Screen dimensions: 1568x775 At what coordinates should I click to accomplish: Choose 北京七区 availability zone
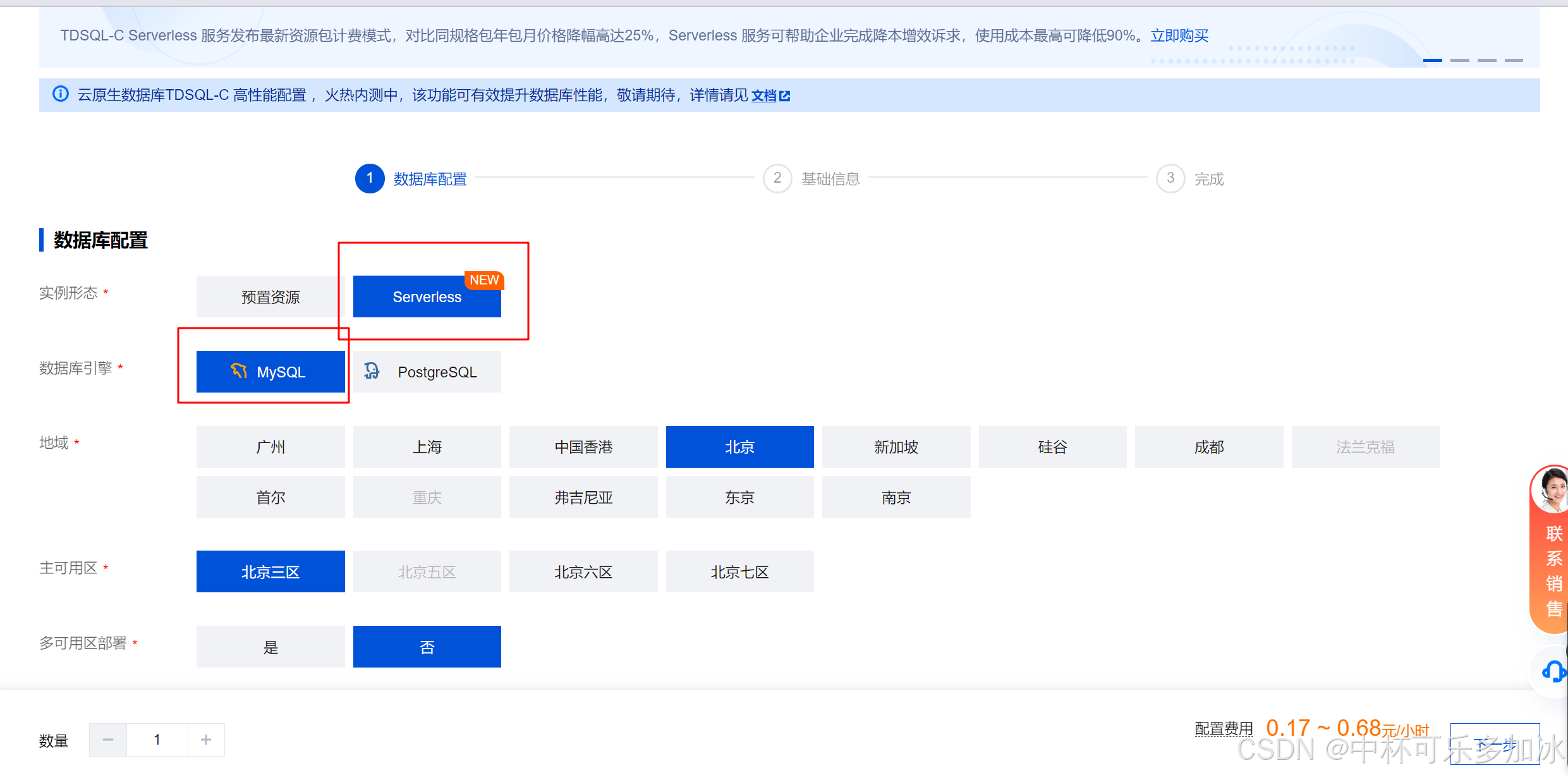pyautogui.click(x=740, y=571)
